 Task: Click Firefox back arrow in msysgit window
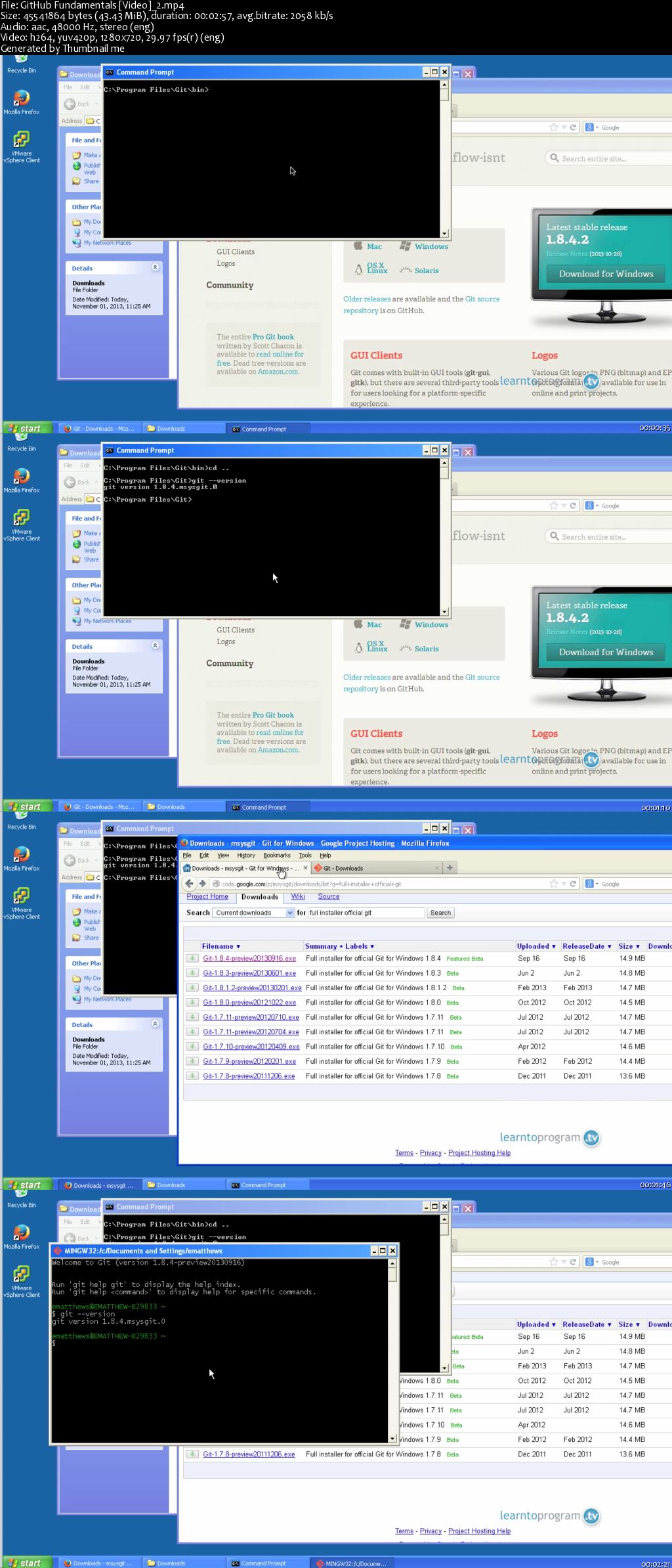tap(190, 884)
